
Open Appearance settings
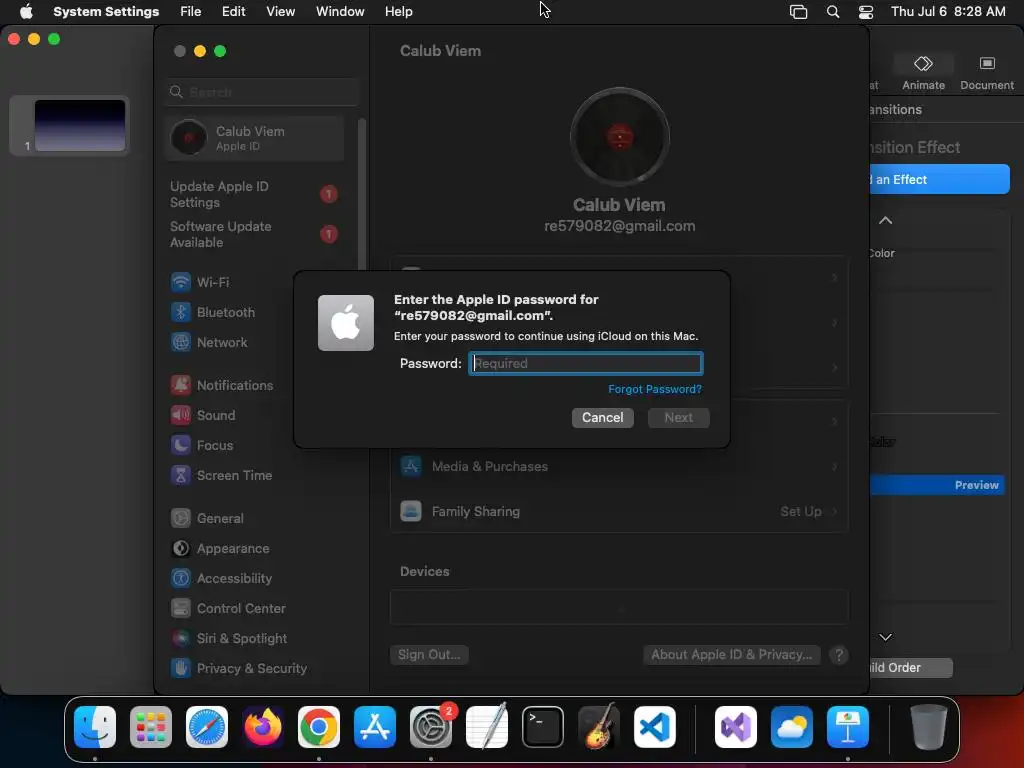click(220, 549)
